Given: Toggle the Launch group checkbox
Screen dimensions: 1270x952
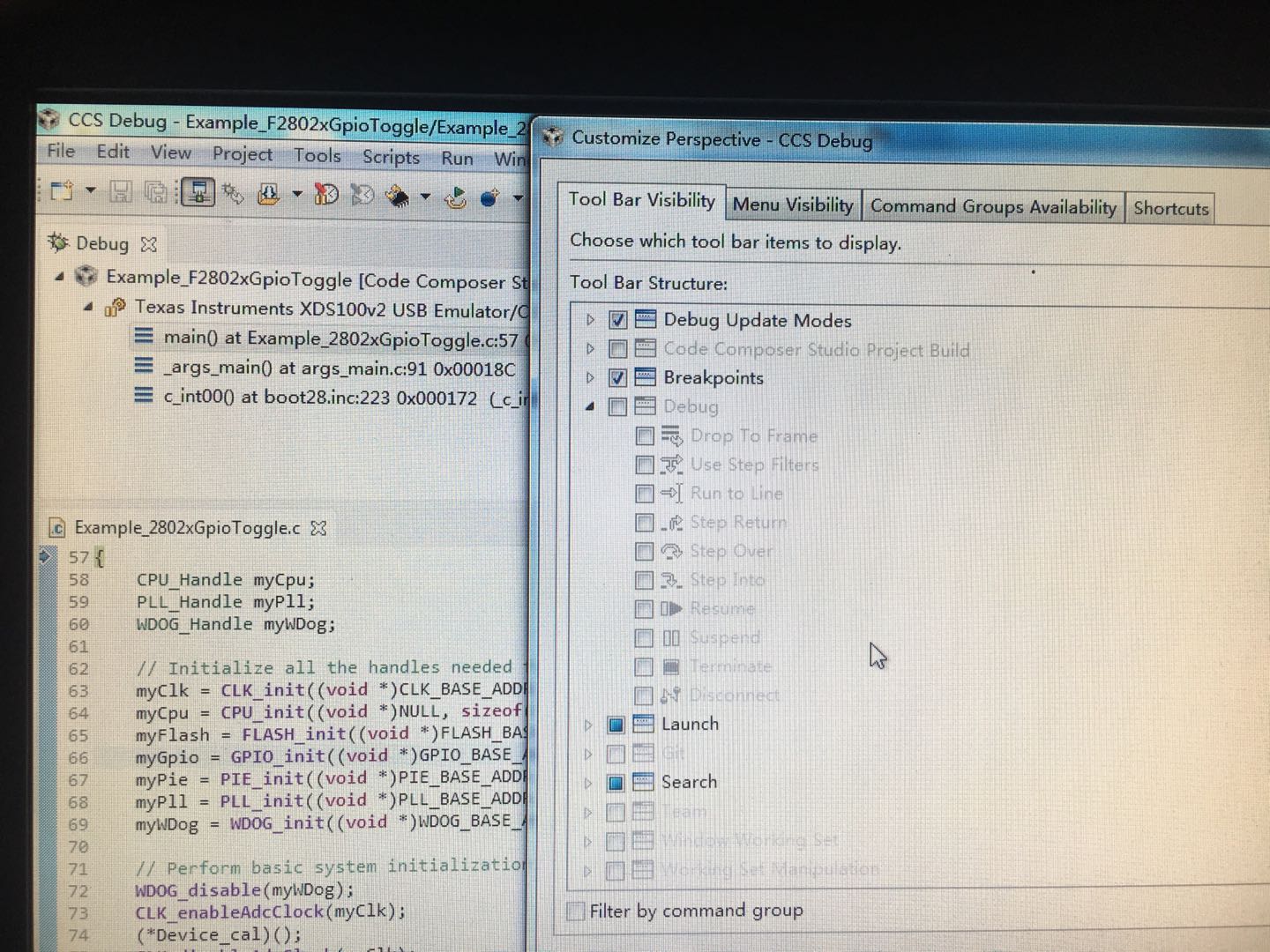Looking at the screenshot, I should [x=616, y=725].
